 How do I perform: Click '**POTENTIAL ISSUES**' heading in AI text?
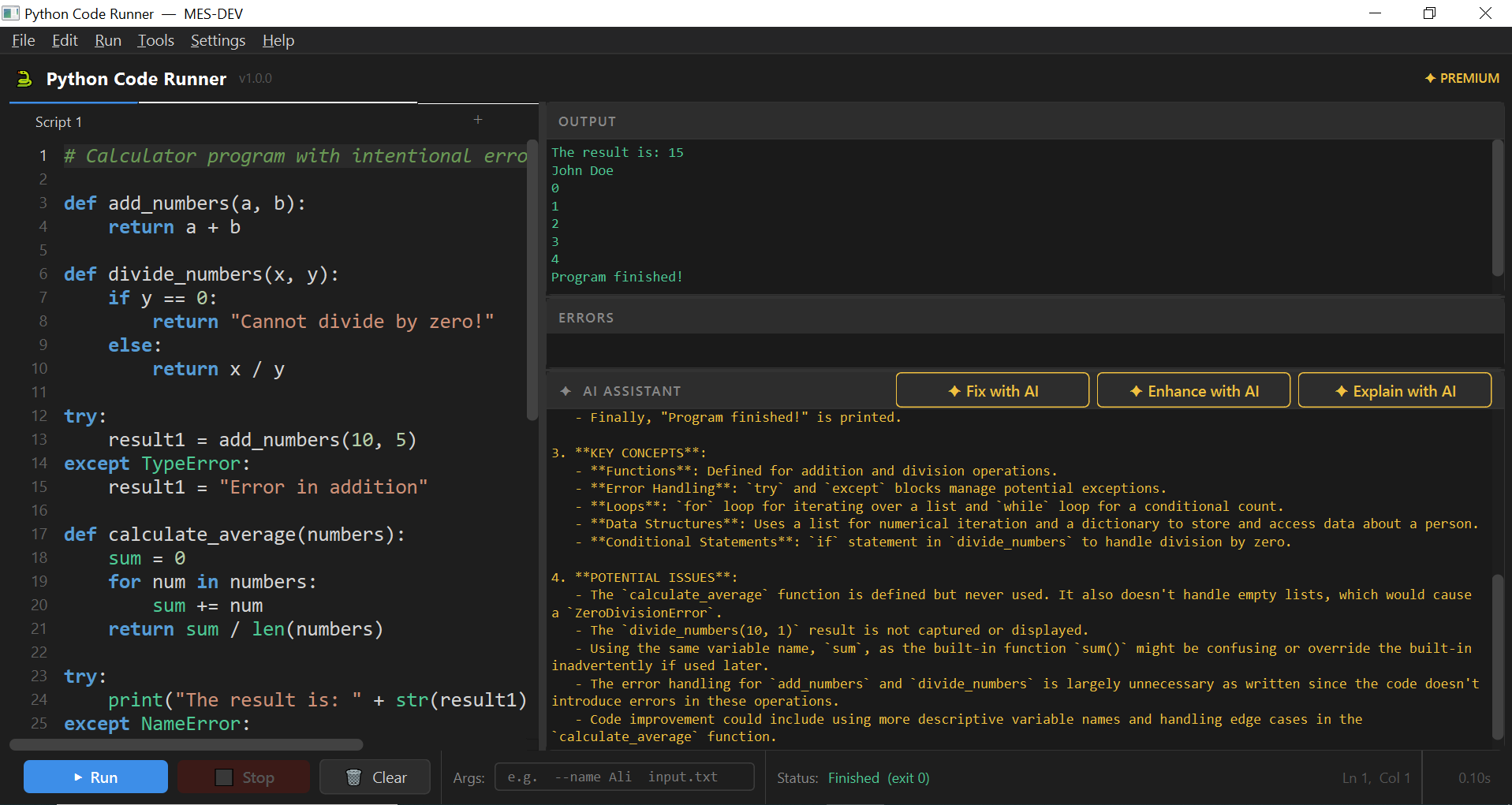coord(656,577)
